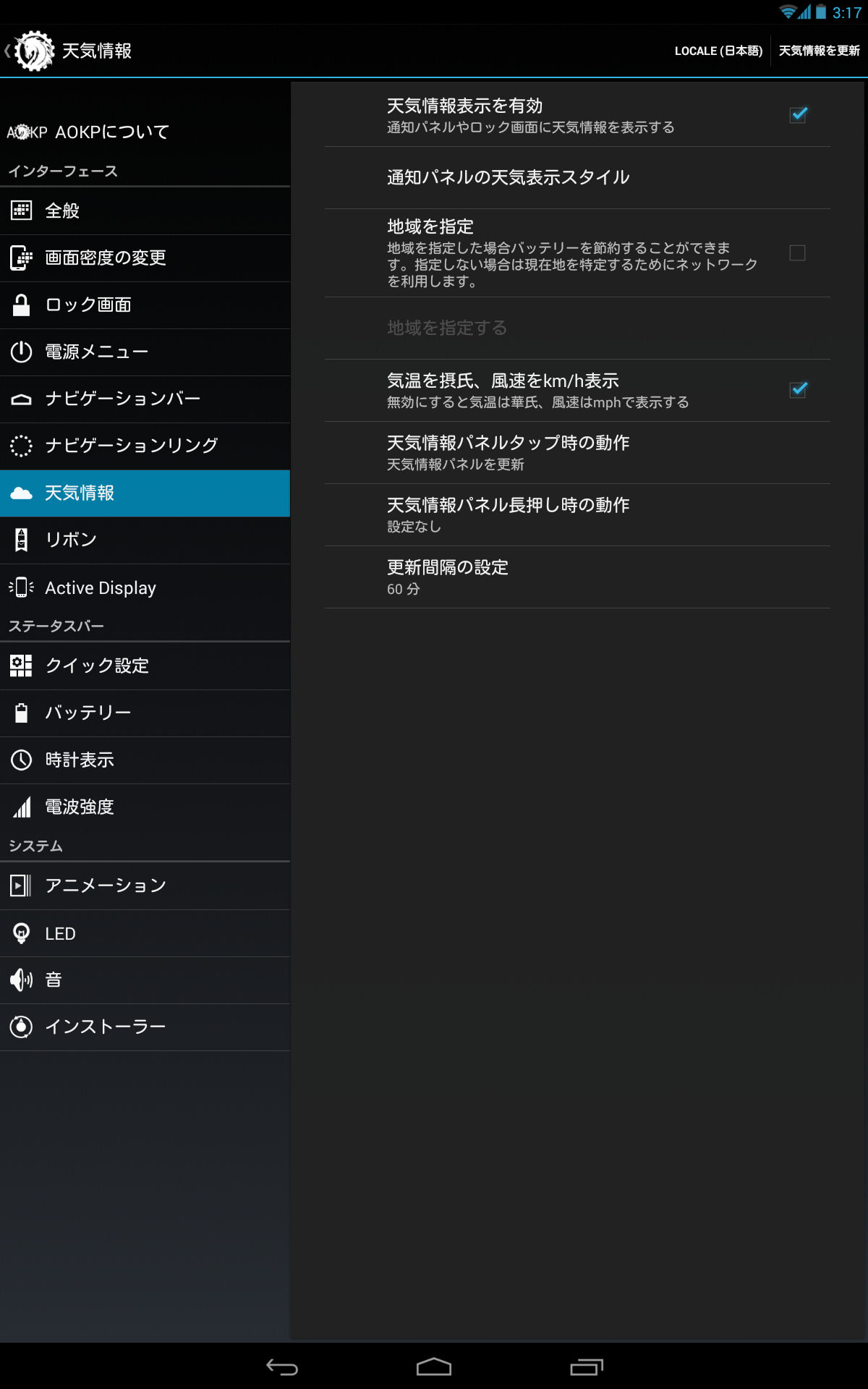Click 天気情報を更新 button
This screenshot has width=868, height=1389.
point(819,51)
